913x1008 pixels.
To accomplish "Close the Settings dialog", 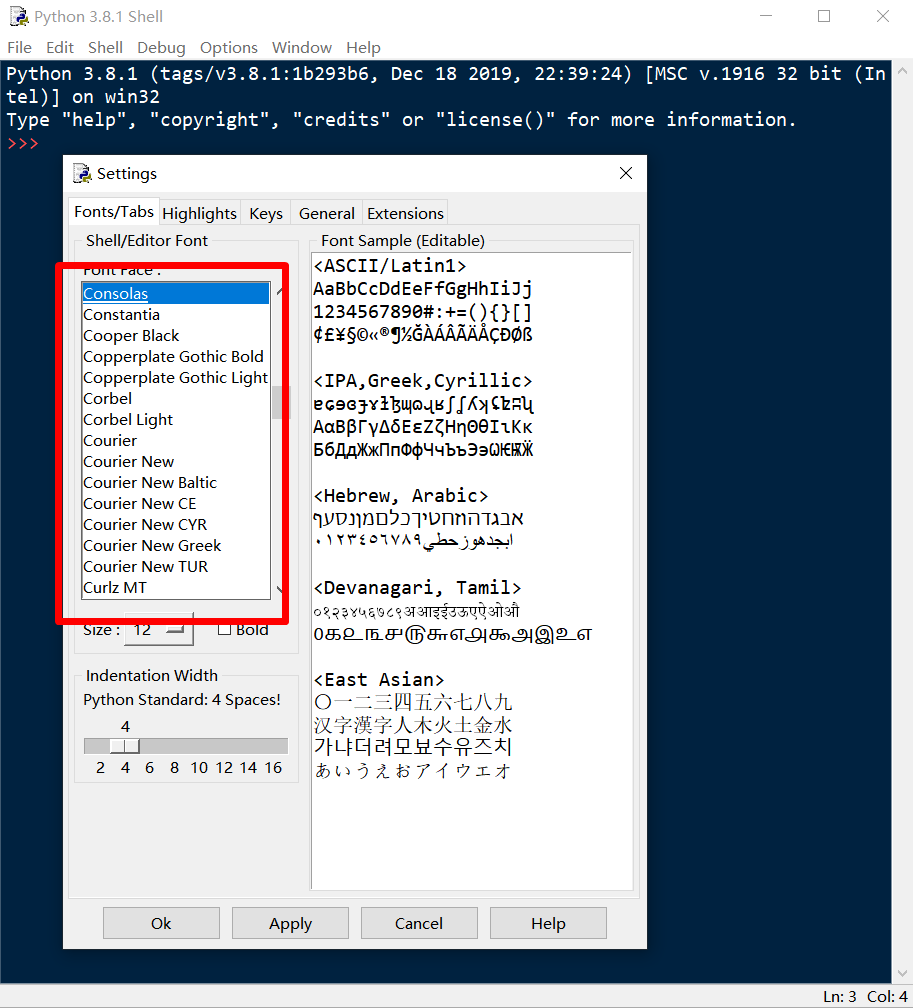I will click(x=626, y=173).
